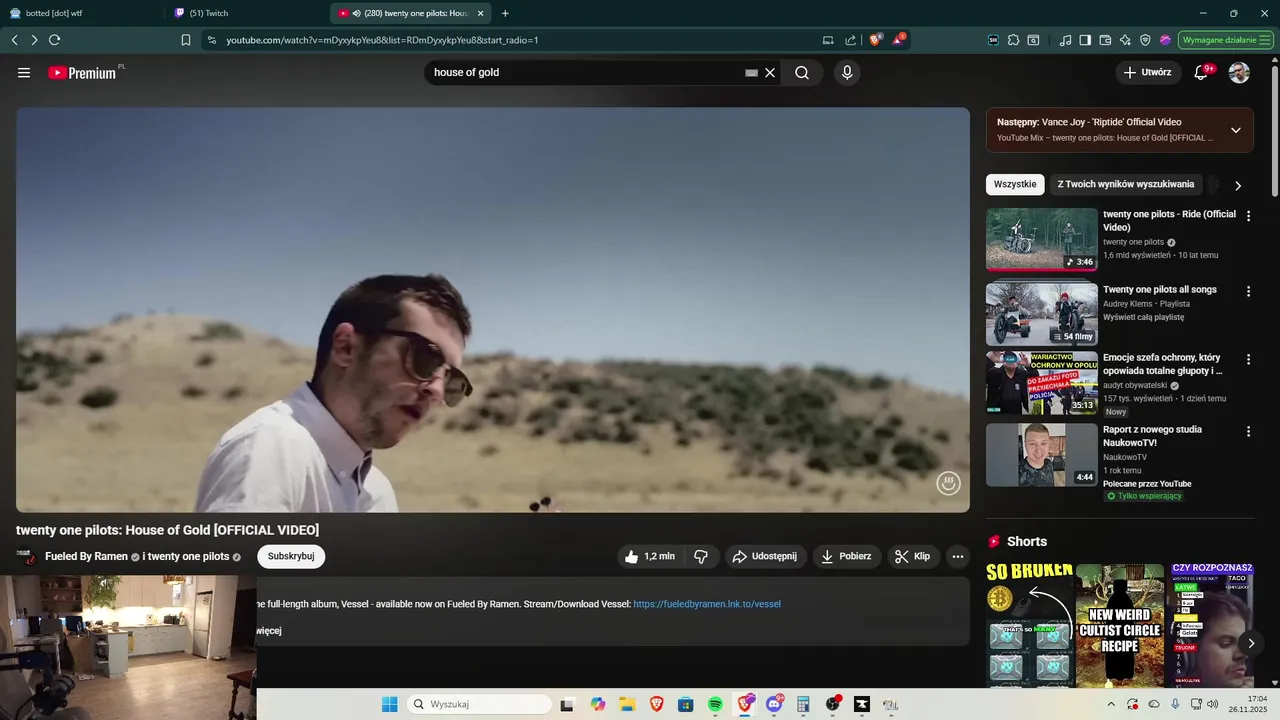The height and width of the screenshot is (720, 1280).
Task: Open the Brave Shields lion icon
Action: click(x=875, y=40)
